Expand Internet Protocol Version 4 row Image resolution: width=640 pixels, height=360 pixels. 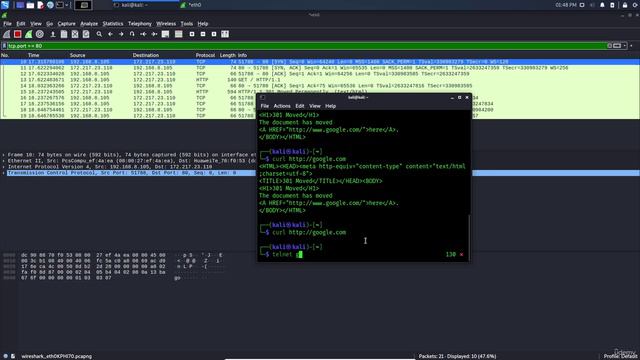coord(4,167)
